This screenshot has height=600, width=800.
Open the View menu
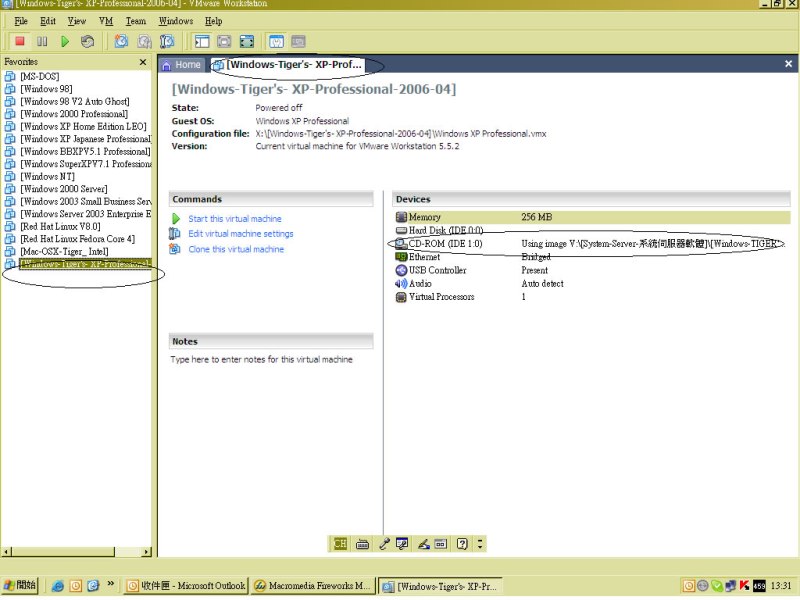tap(77, 21)
